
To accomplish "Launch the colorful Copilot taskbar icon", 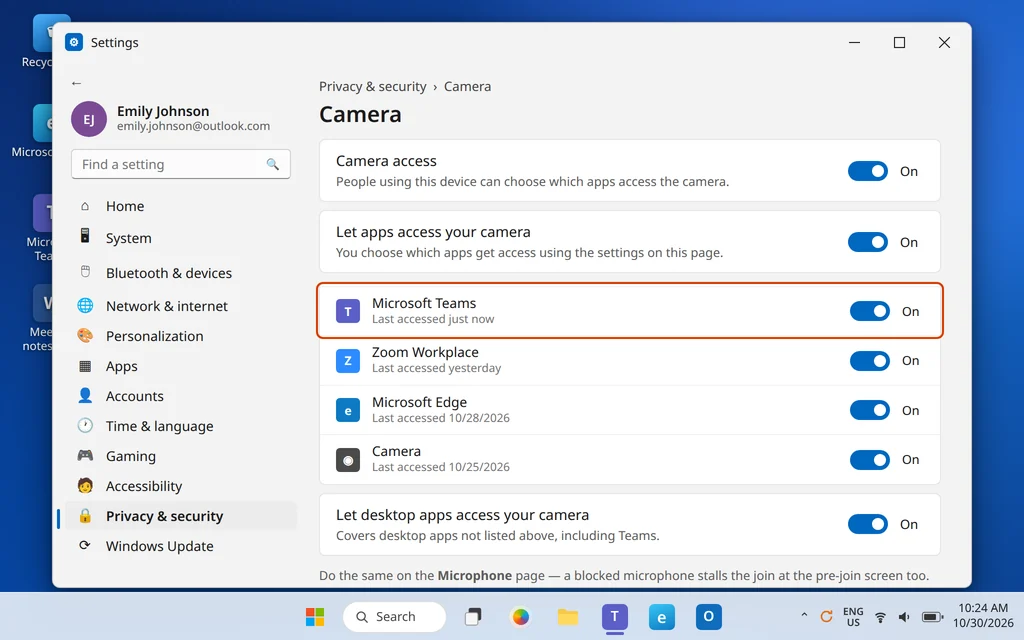I will (x=520, y=616).
